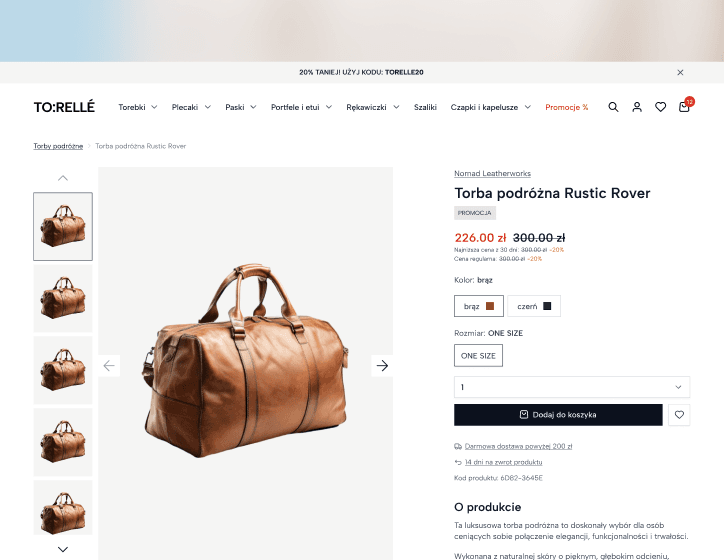Image resolution: width=724 pixels, height=560 pixels.
Task: Select the brąz color option
Action: [x=479, y=306]
